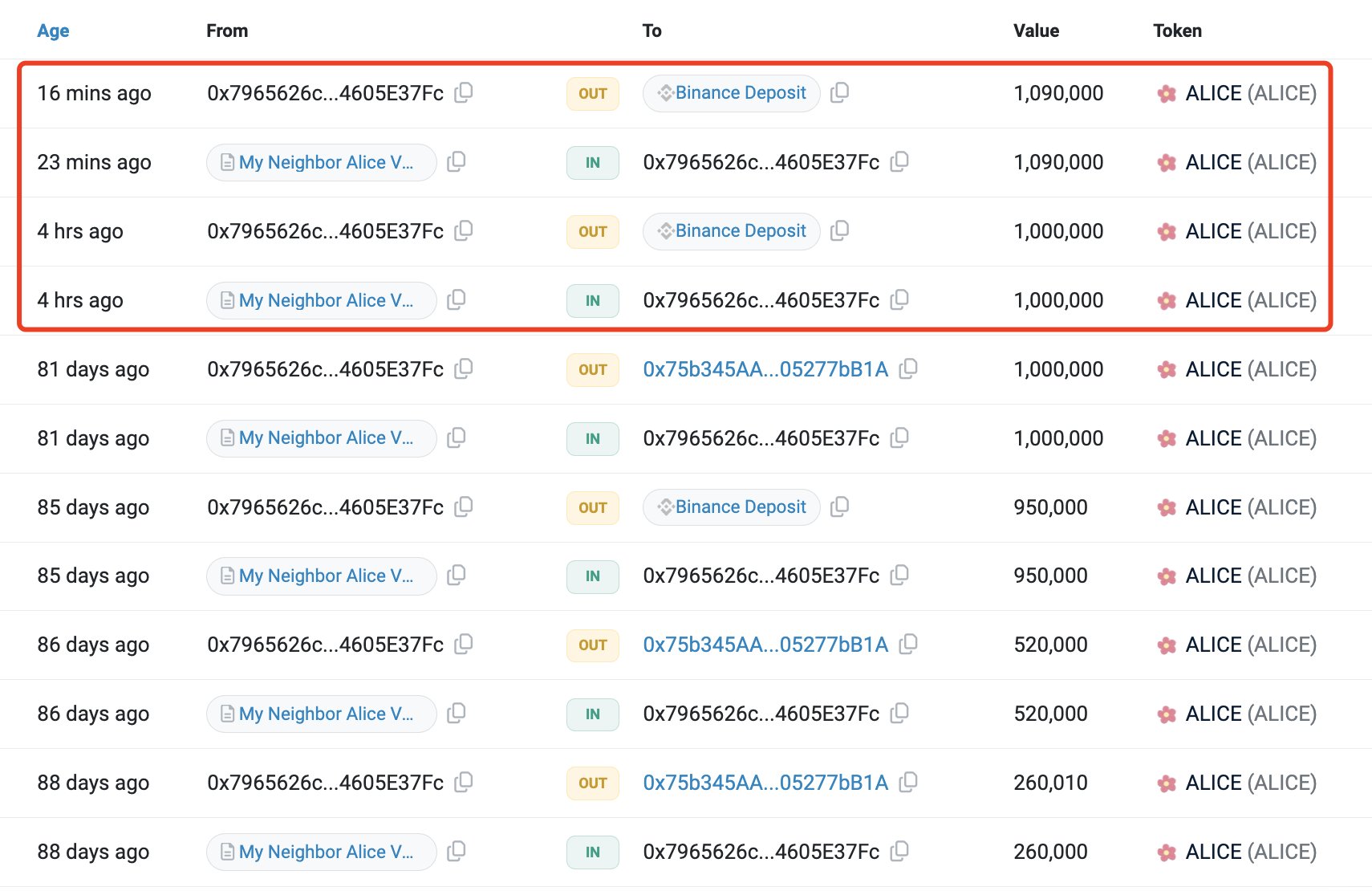Viewport: 1372px width, 891px height.
Task: Open My Neighbor Alice V... in 88 days ago row
Action: [321, 852]
